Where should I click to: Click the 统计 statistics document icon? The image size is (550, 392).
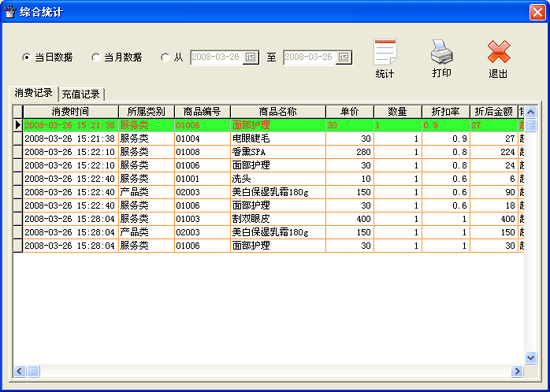pyautogui.click(x=385, y=52)
